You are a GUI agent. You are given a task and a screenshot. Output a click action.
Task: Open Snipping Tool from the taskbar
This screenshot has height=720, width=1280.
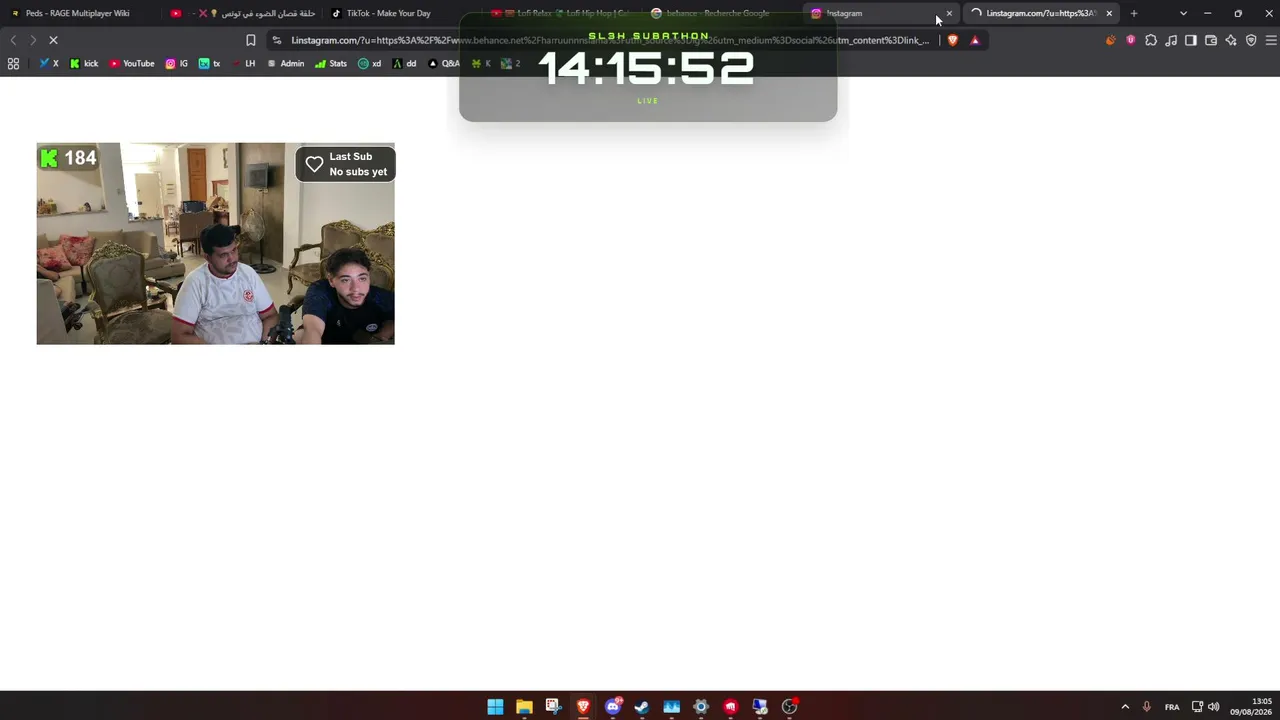click(x=553, y=707)
